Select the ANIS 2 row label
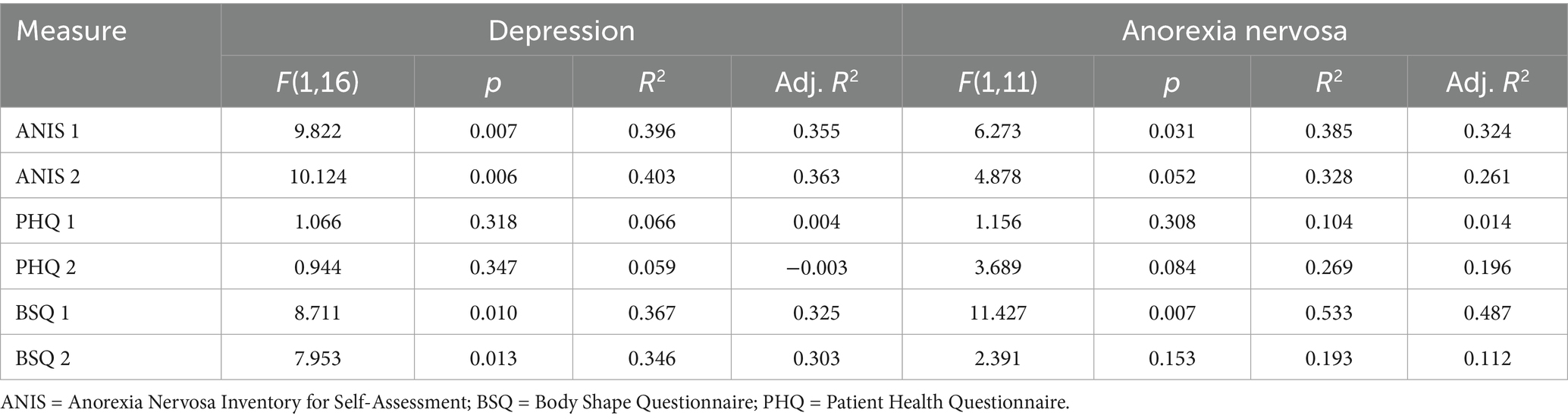 (48, 177)
